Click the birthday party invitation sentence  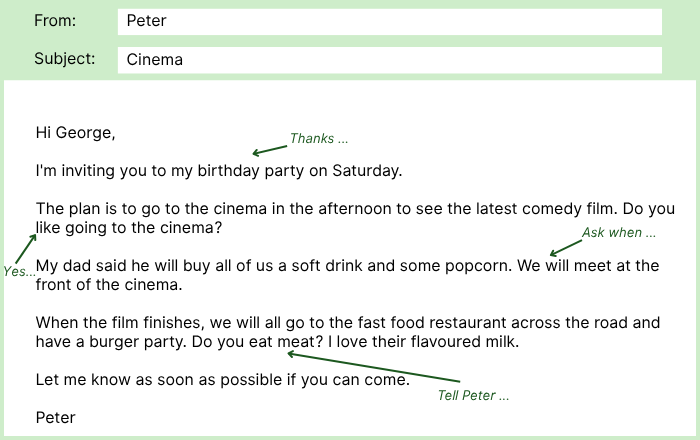pos(218,170)
